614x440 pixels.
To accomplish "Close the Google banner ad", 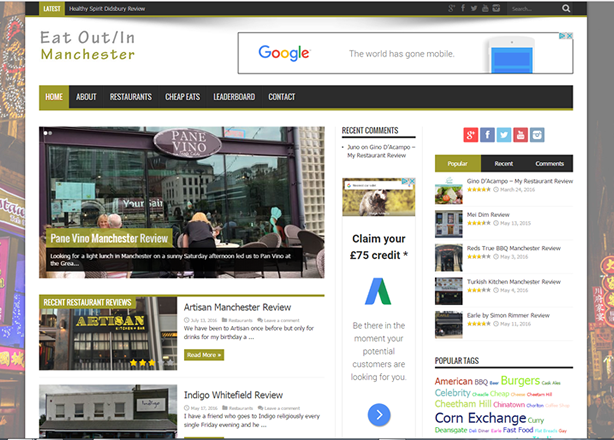I will pyautogui.click(x=570, y=36).
